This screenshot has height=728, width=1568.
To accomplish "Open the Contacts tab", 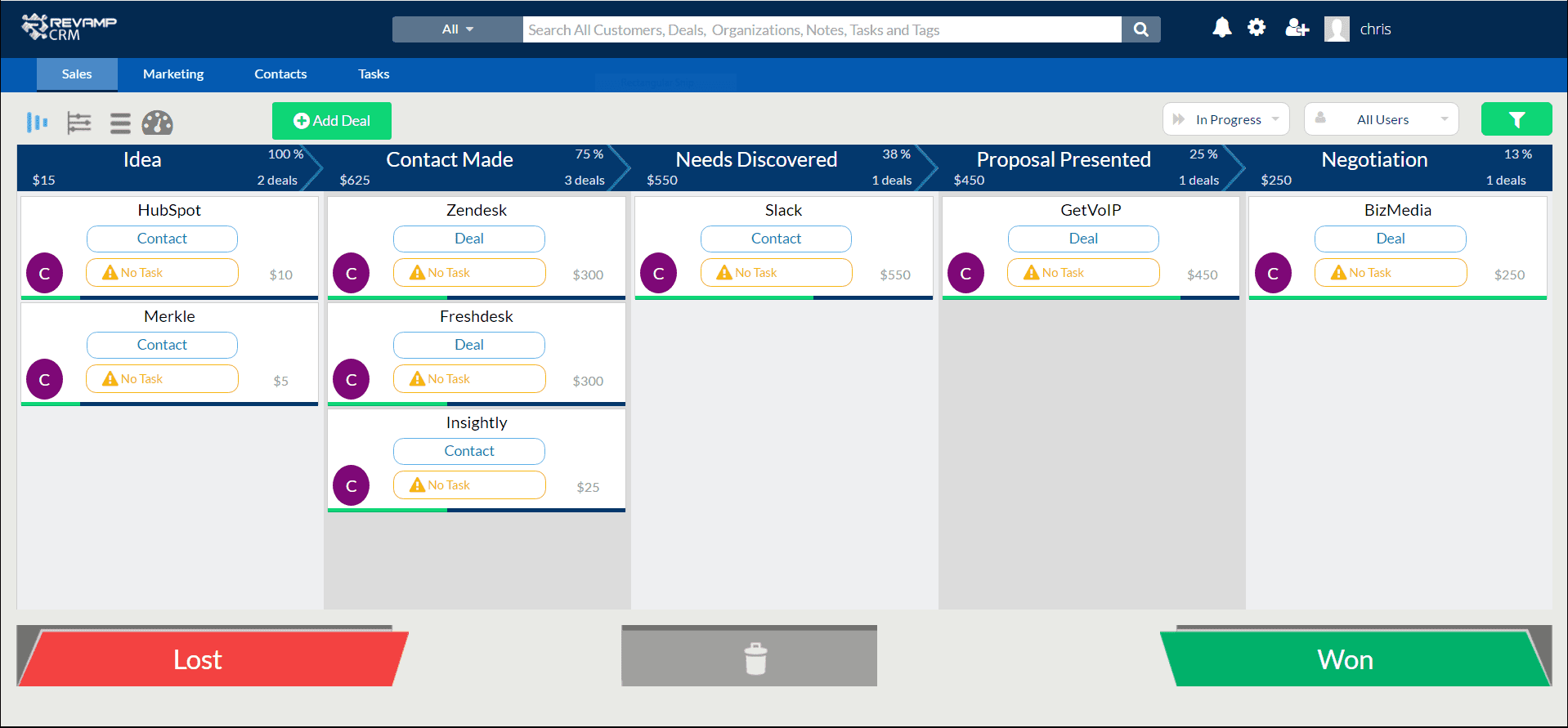I will coord(280,74).
